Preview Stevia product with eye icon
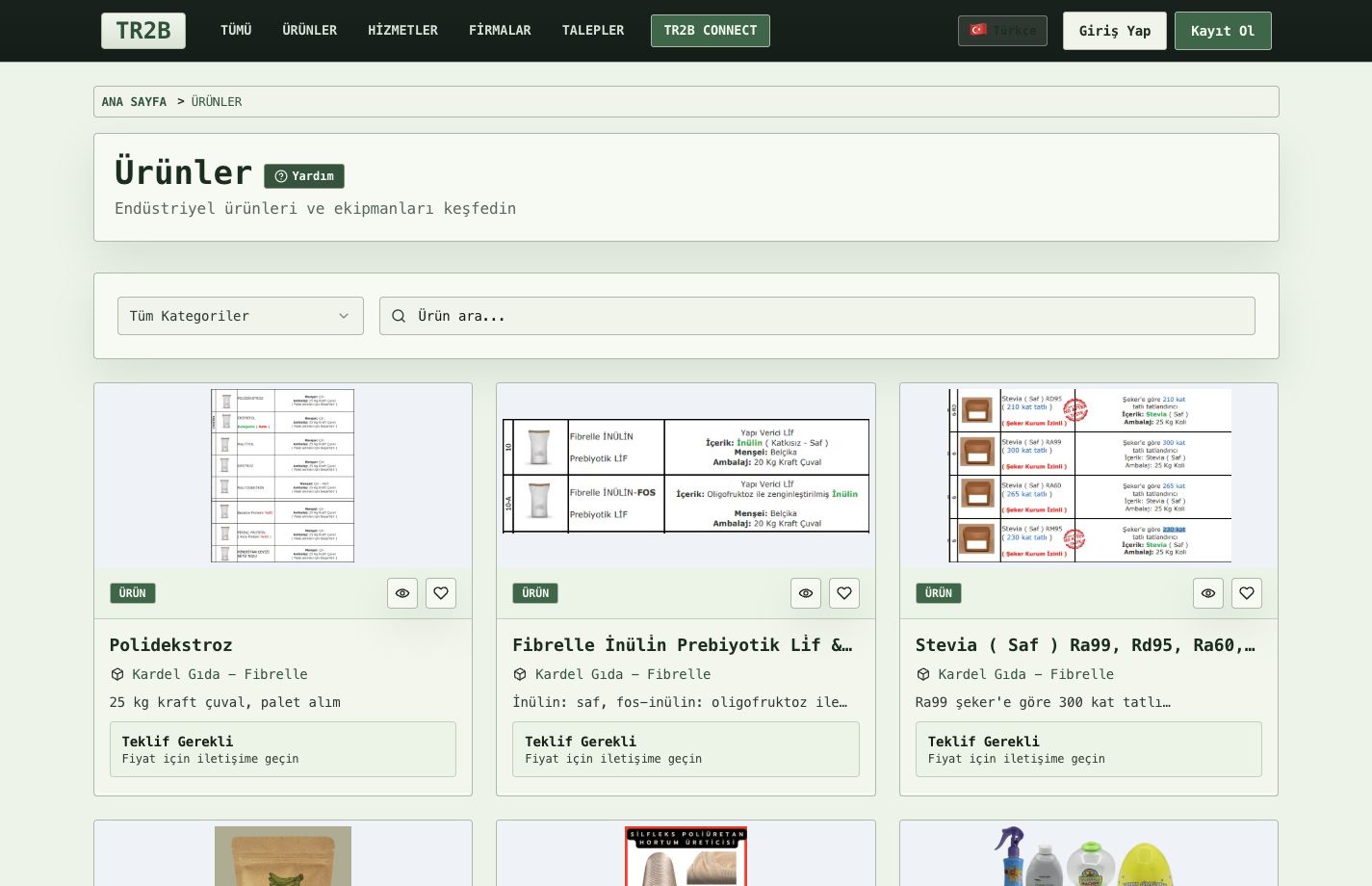The width and height of the screenshot is (1372, 886). point(1208,593)
